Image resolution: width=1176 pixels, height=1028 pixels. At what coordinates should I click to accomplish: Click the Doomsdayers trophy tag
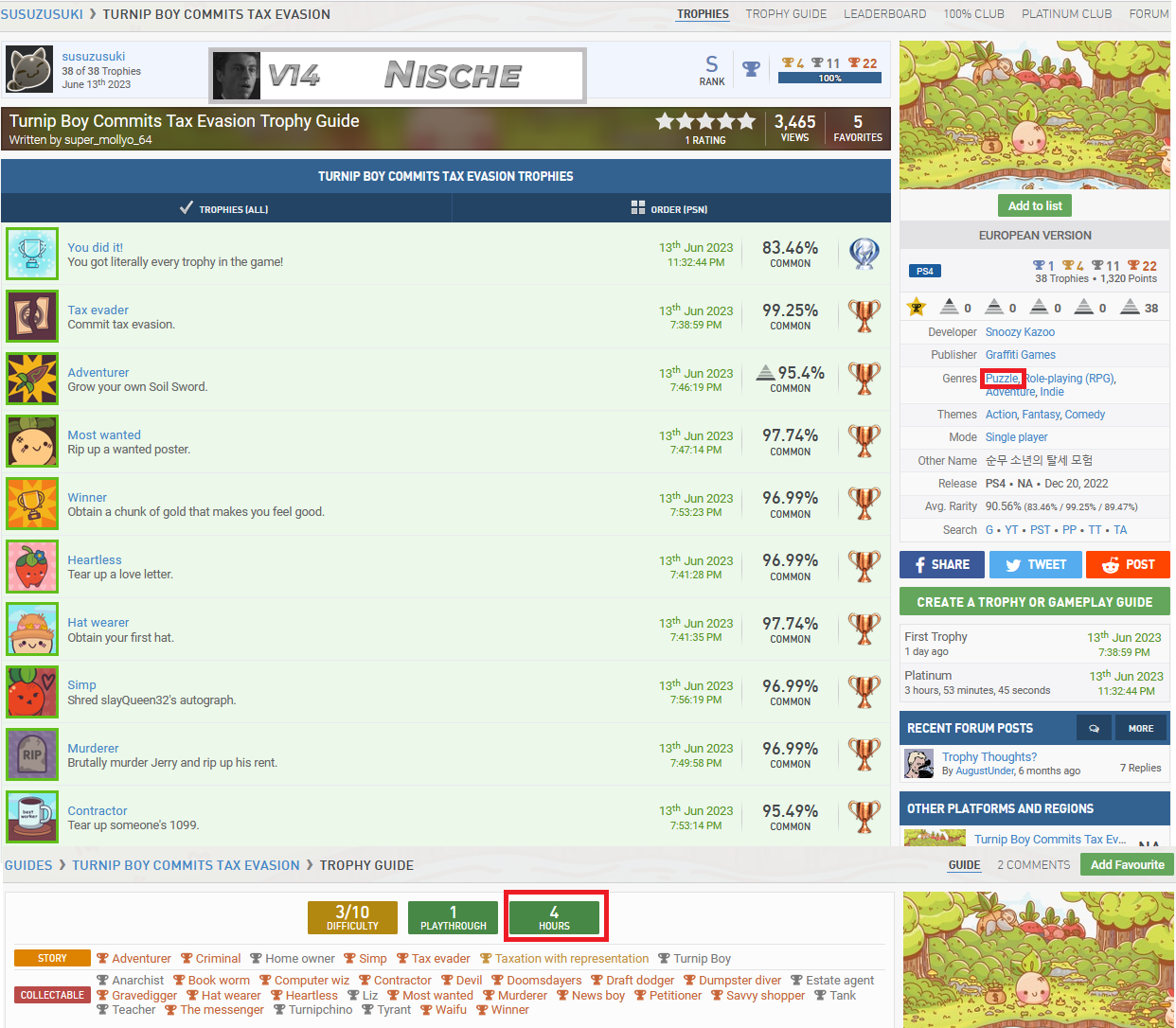click(537, 981)
